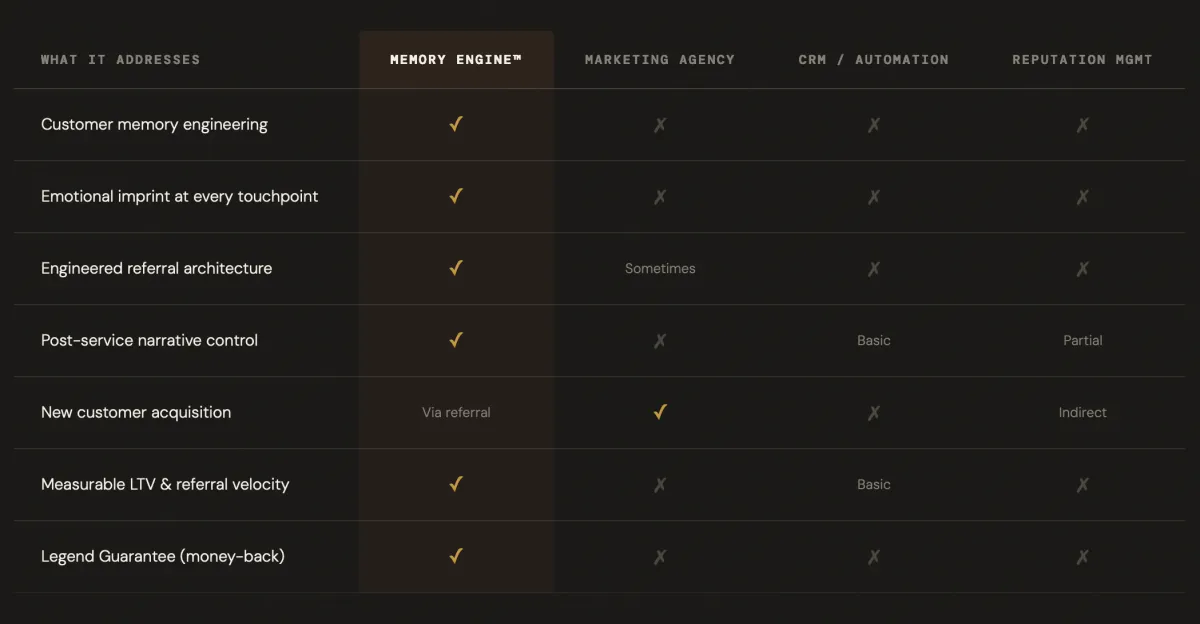The image size is (1200, 624).
Task: Click Memory Engine checkmark for Customer memory engineering
Action: click(456, 125)
